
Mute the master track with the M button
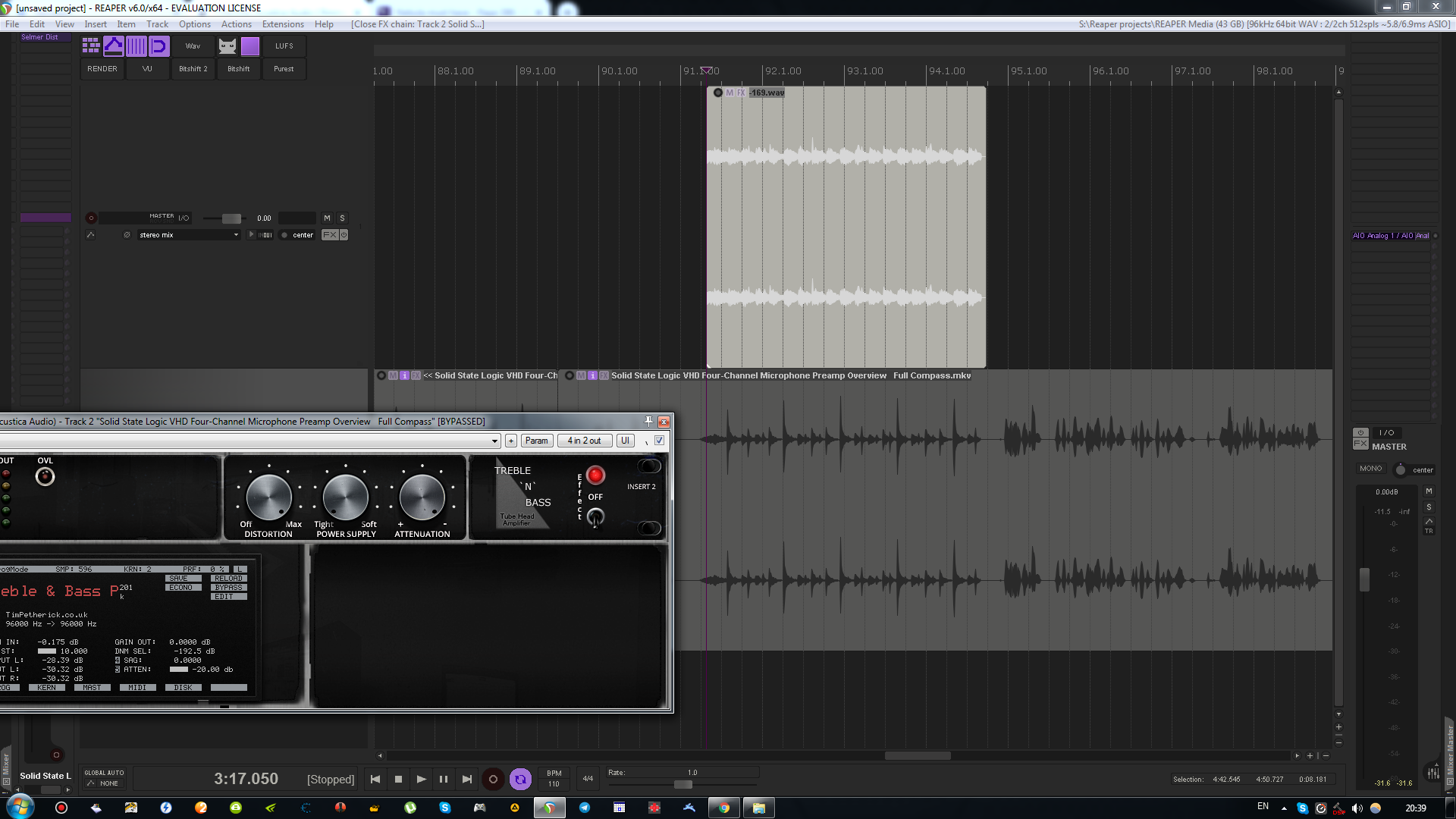327,218
